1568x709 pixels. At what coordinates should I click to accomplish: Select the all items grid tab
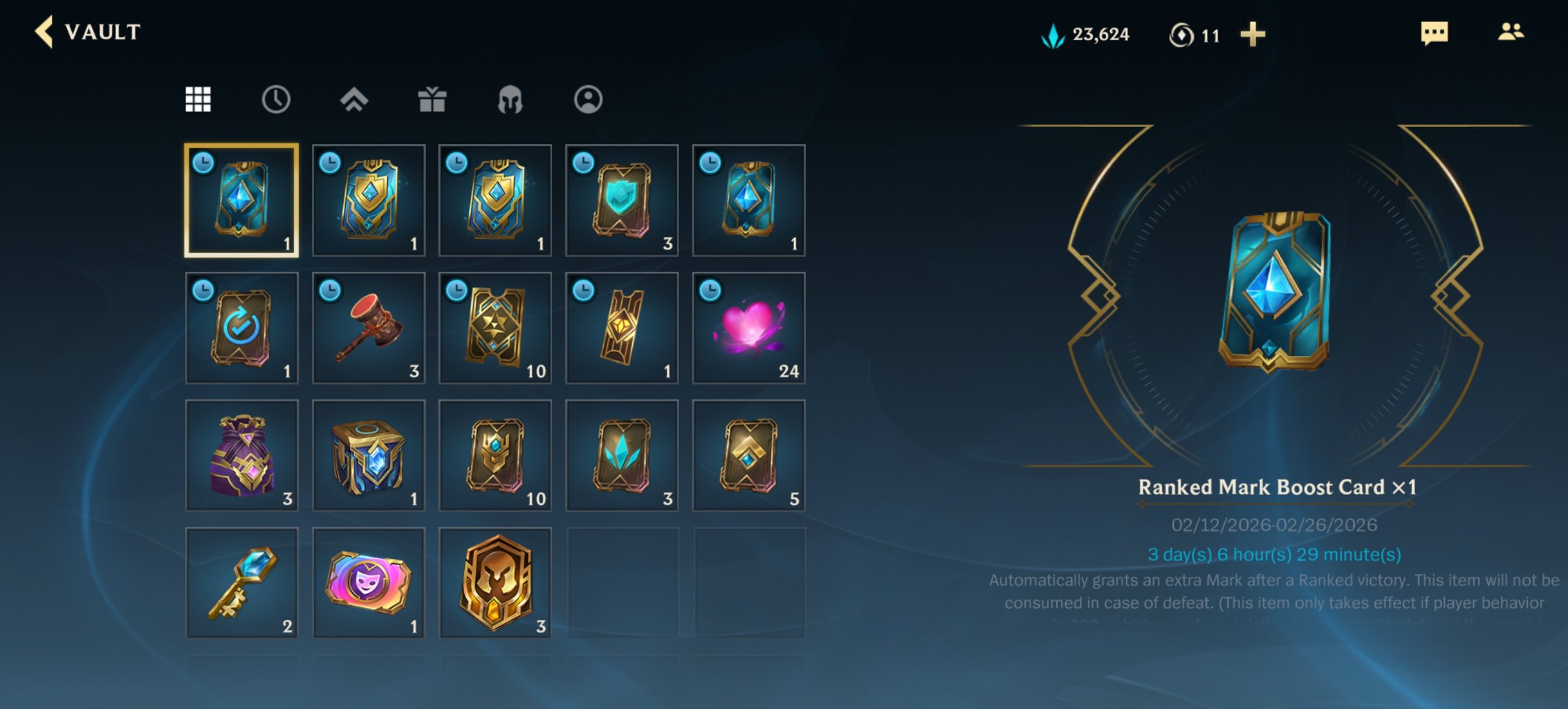coord(198,99)
